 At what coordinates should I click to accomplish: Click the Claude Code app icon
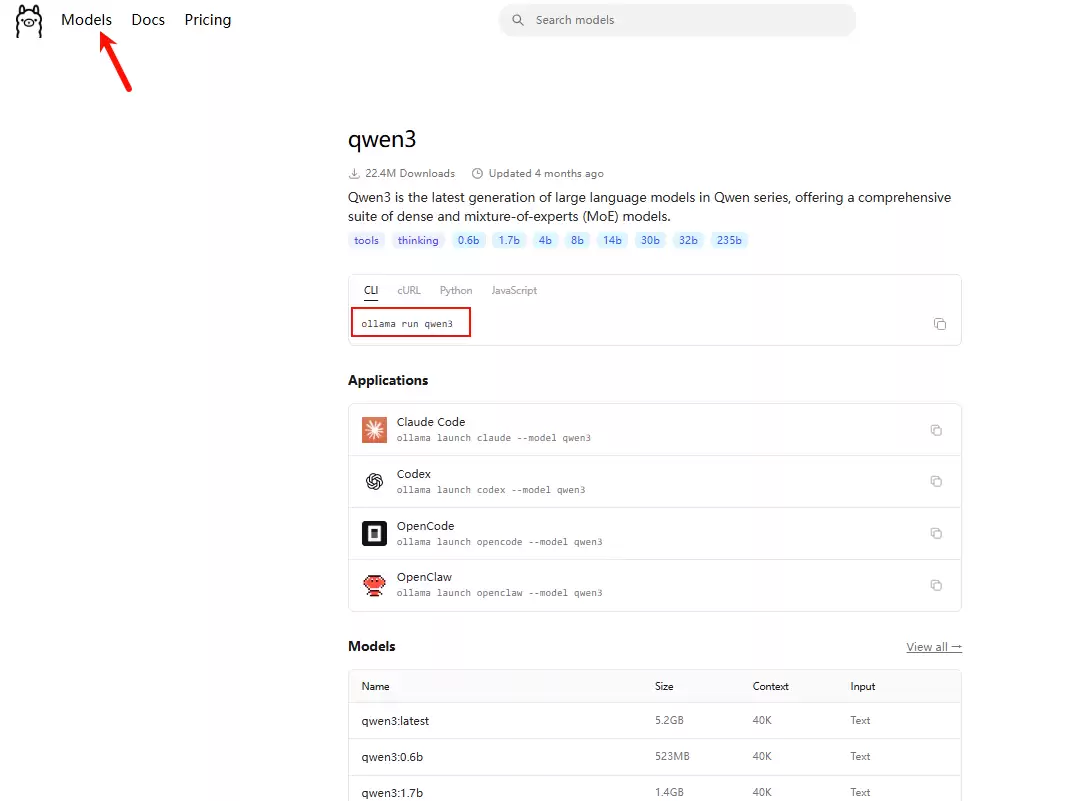tap(374, 430)
